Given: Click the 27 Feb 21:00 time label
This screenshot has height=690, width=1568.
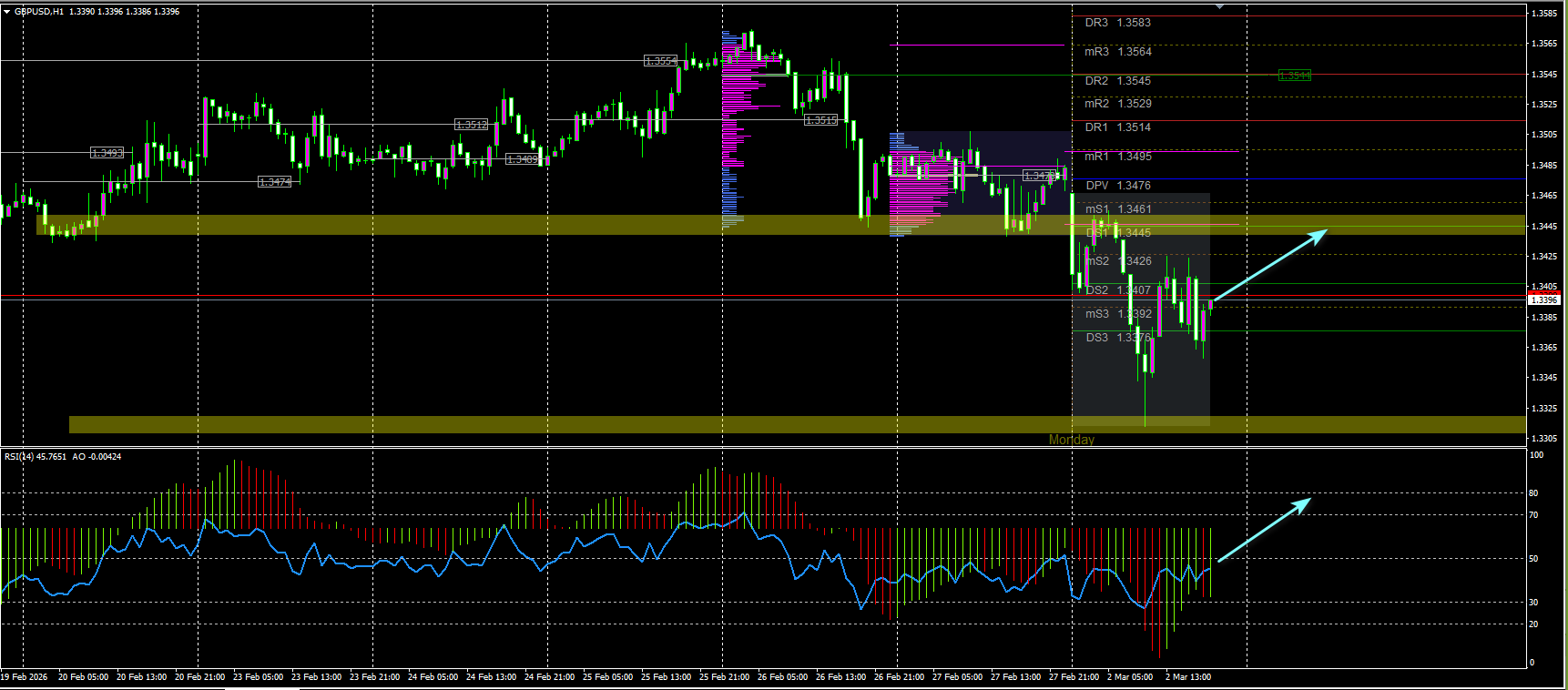Looking at the screenshot, I should click(1074, 677).
